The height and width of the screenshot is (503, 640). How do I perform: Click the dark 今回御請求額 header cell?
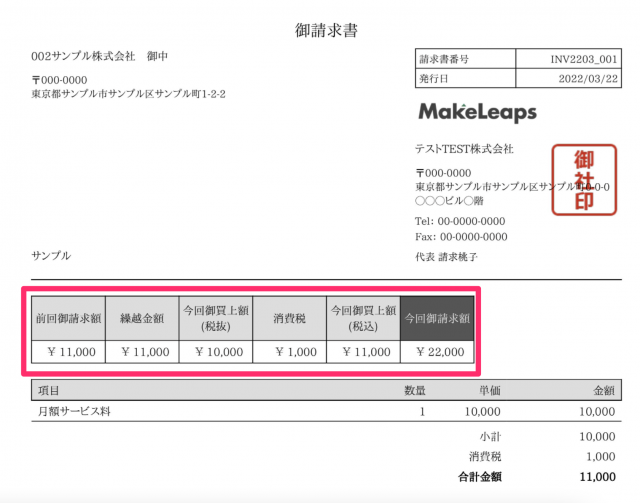436,318
